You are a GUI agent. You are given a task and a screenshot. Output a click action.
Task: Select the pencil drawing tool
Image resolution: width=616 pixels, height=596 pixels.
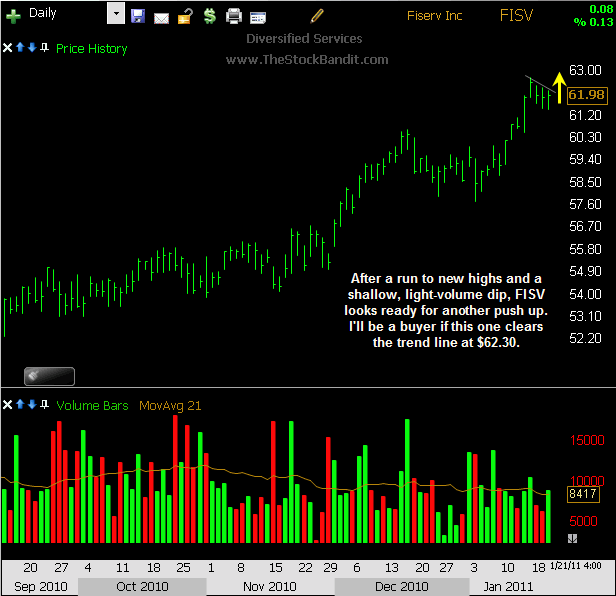coord(317,16)
